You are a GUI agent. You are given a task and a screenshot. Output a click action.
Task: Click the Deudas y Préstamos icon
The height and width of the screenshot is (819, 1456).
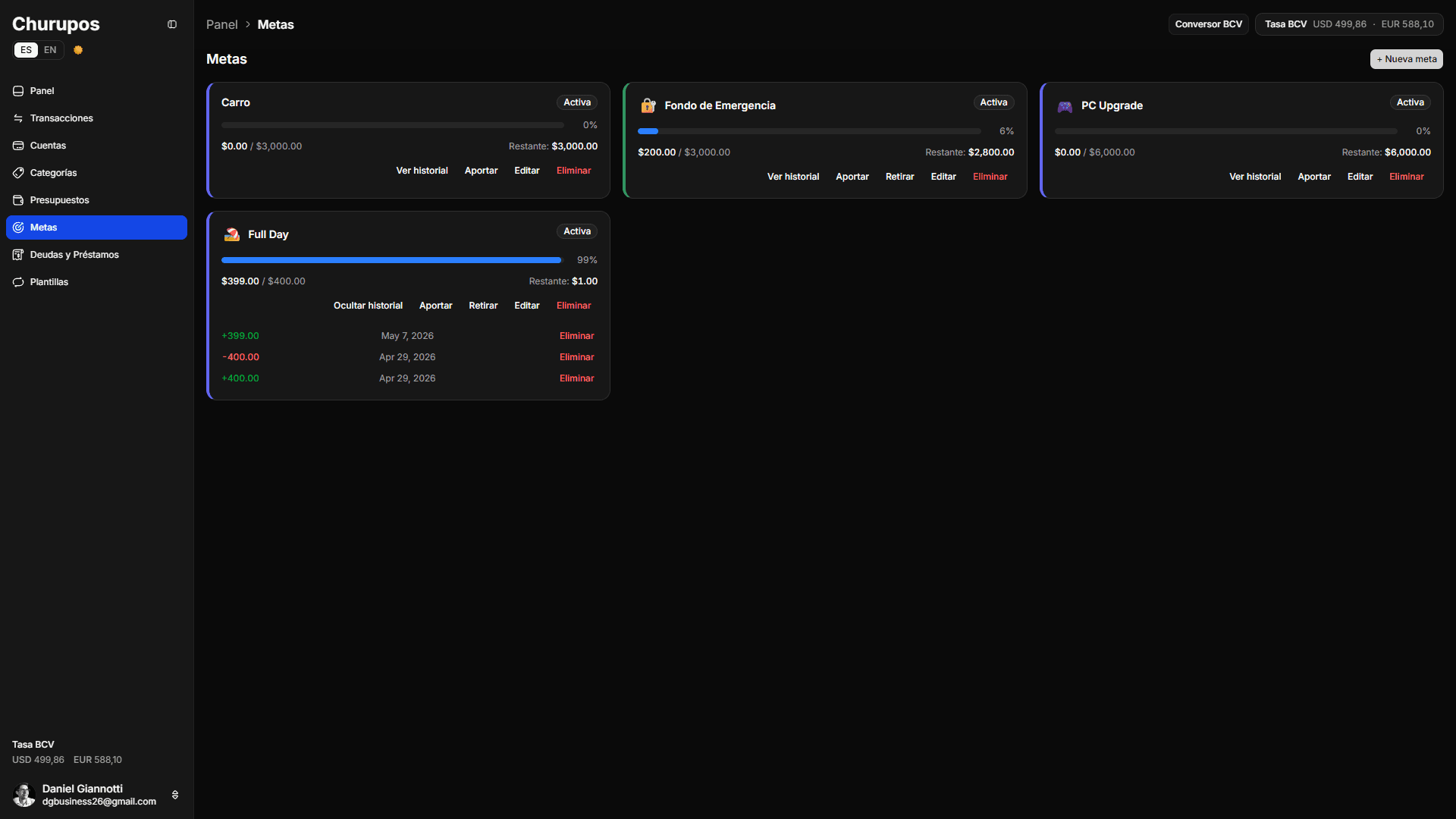click(18, 255)
